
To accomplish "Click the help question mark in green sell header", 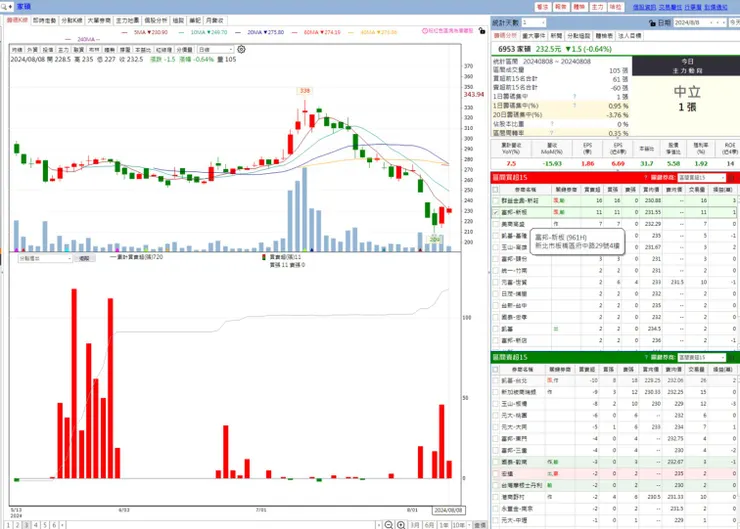I will (646, 357).
